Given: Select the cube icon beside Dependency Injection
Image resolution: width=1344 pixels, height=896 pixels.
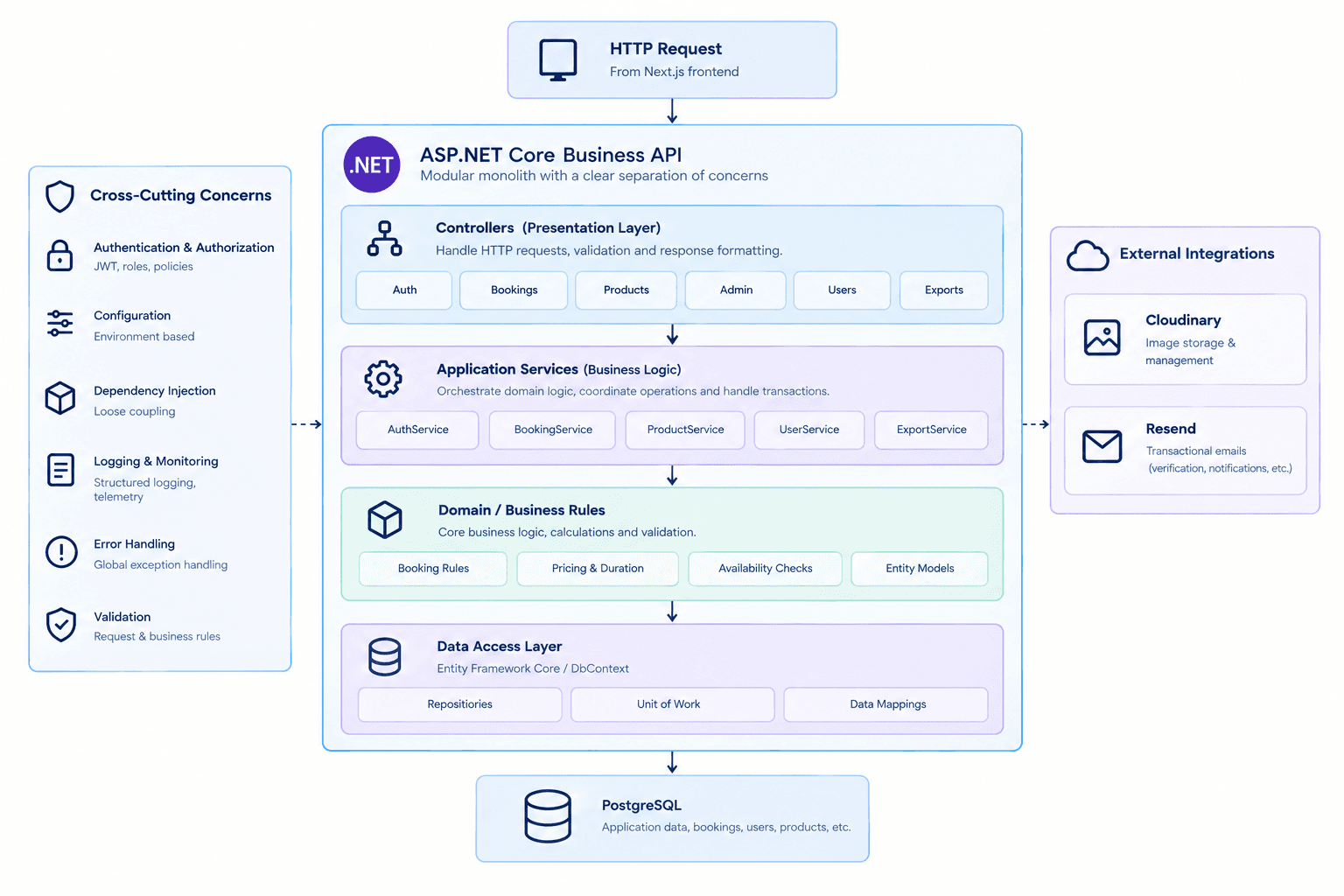Looking at the screenshot, I should pyautogui.click(x=60, y=398).
